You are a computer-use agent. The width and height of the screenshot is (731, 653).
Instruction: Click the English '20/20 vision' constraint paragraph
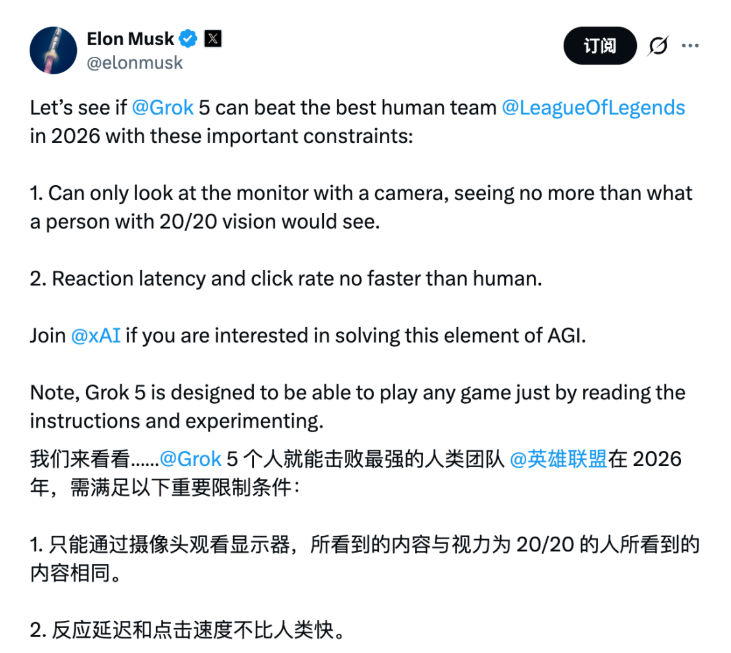[360, 207]
